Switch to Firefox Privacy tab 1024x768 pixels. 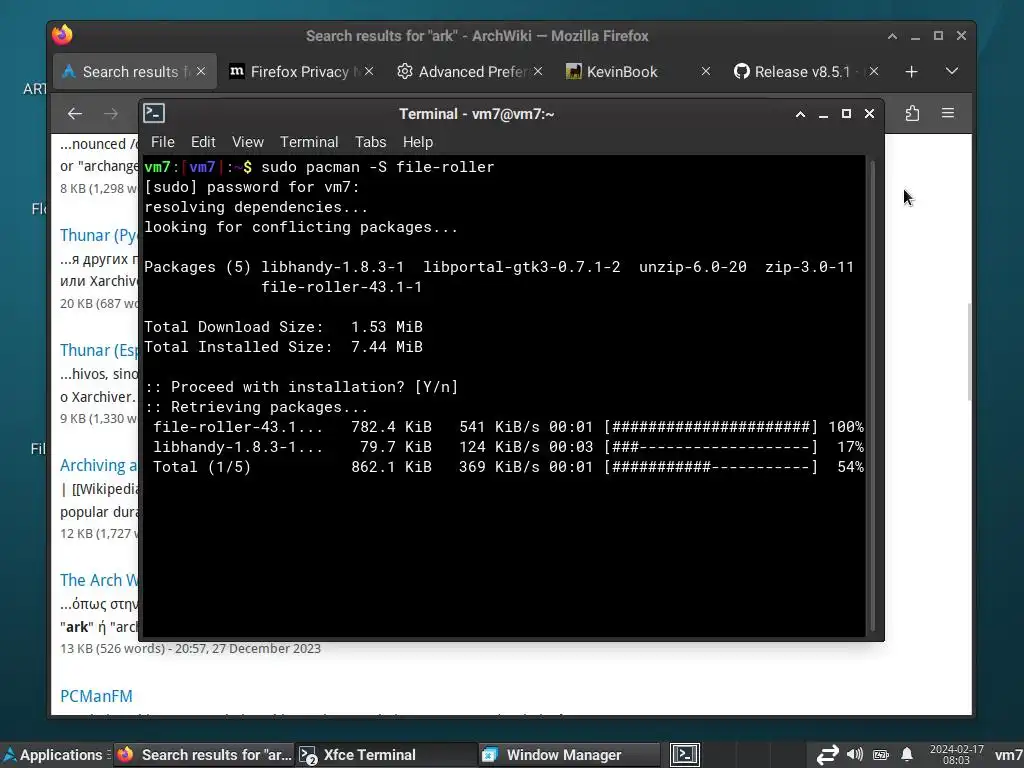(x=301, y=72)
